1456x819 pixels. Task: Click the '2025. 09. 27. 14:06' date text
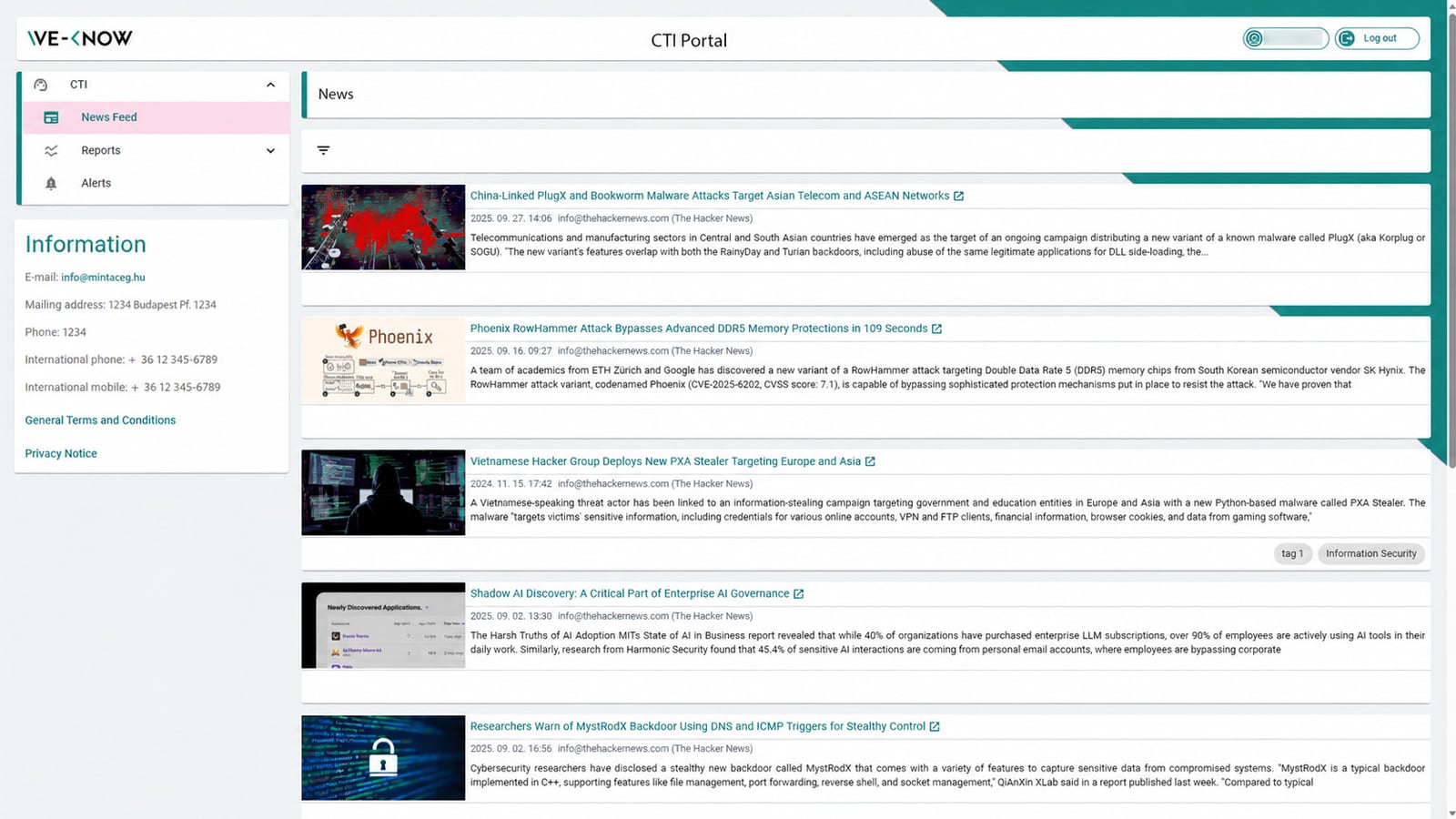[x=511, y=218]
